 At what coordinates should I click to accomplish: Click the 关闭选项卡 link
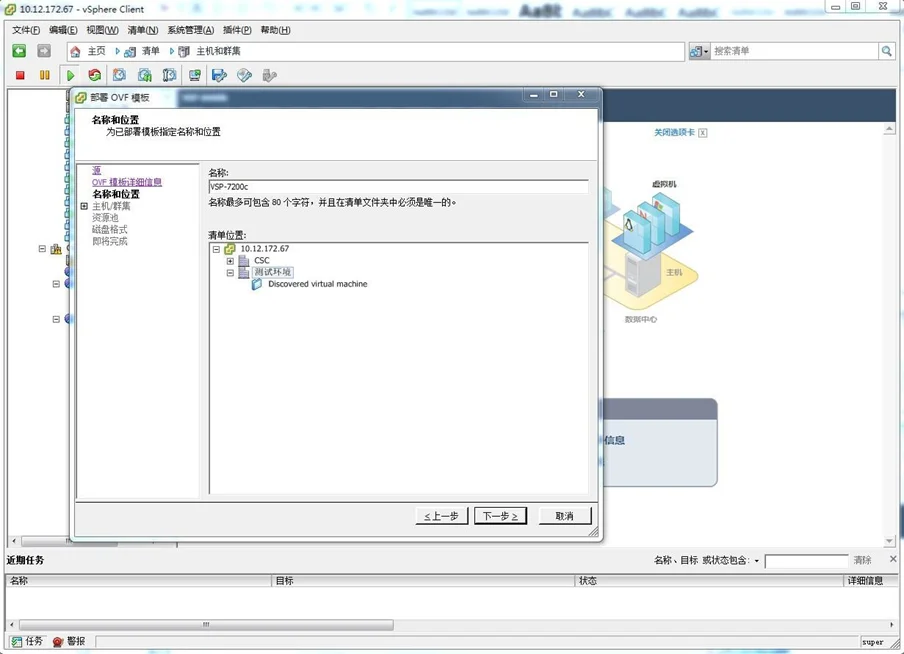pos(674,133)
